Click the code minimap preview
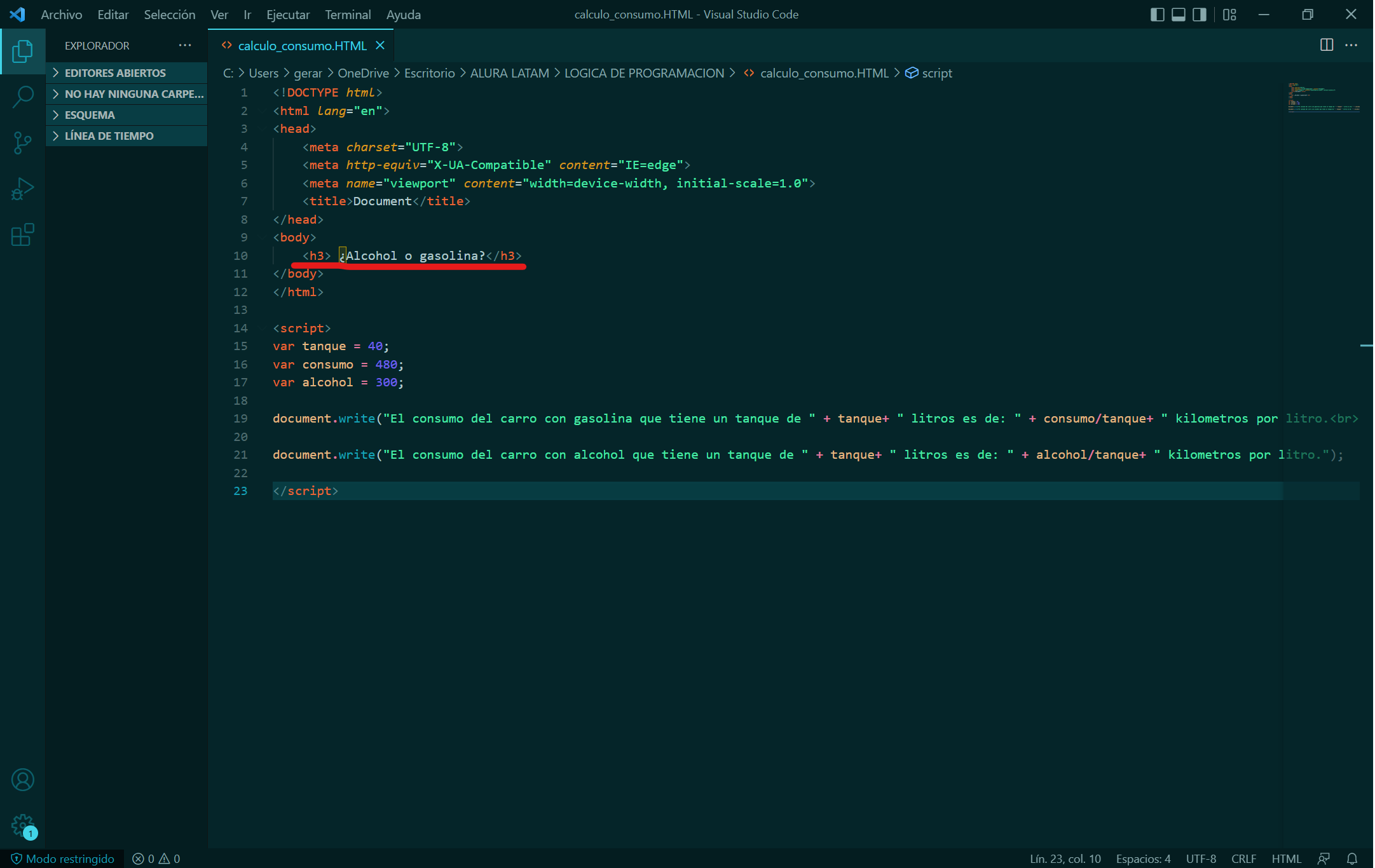1375x868 pixels. 1324,97
